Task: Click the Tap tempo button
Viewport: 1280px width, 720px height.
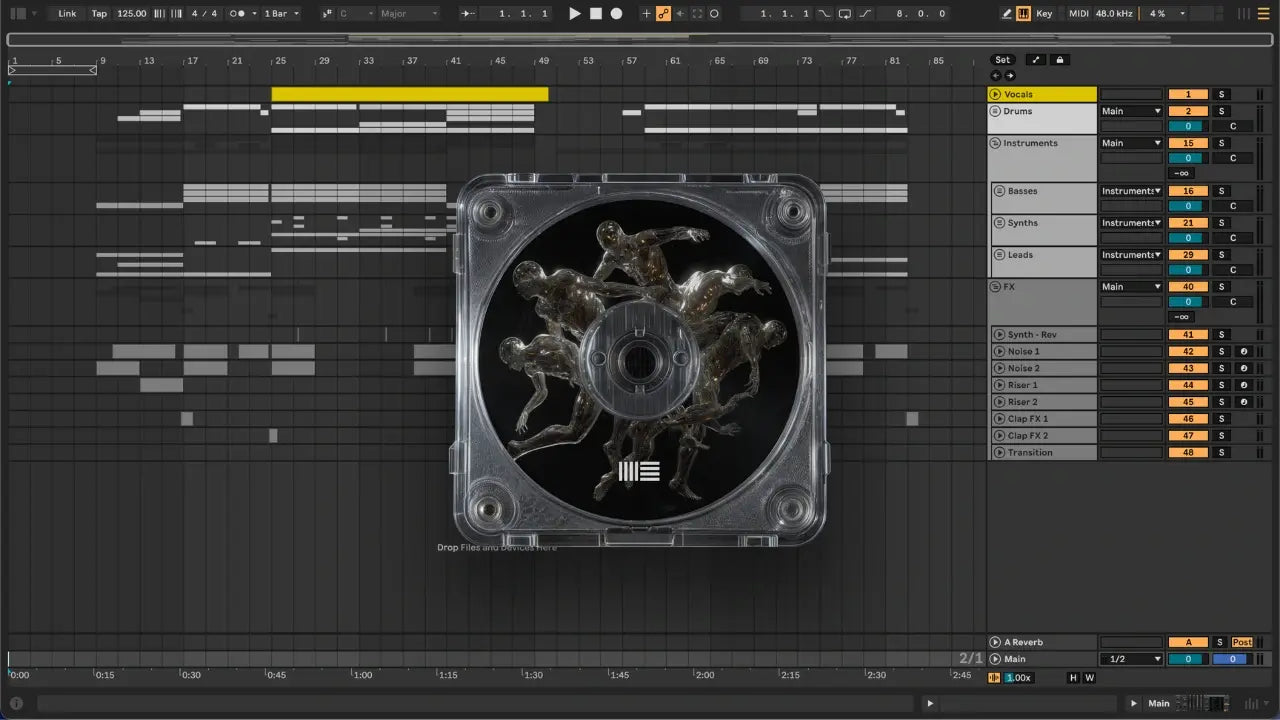Action: click(x=99, y=14)
